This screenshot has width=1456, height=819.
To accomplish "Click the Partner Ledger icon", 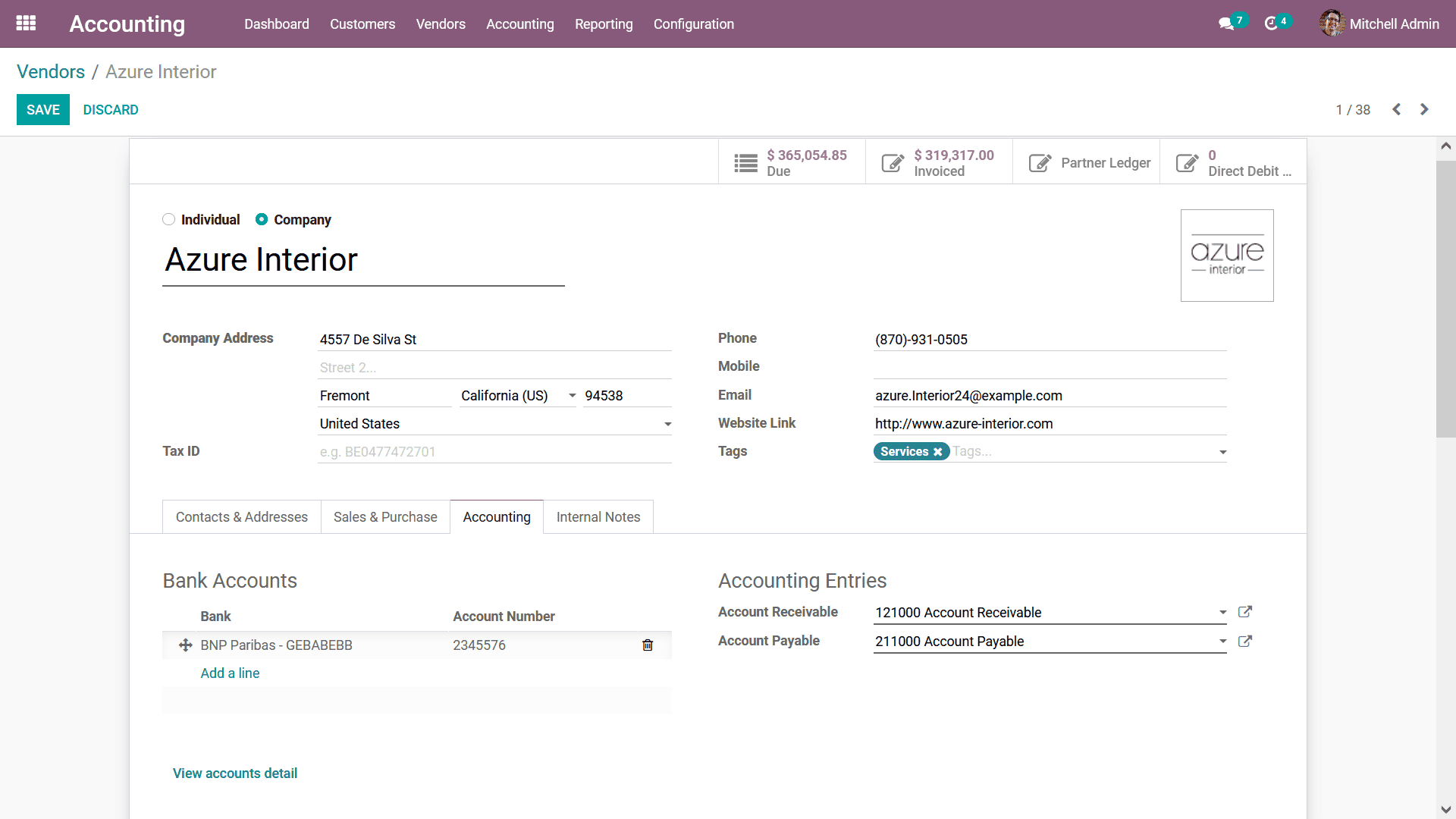I will (x=1040, y=163).
